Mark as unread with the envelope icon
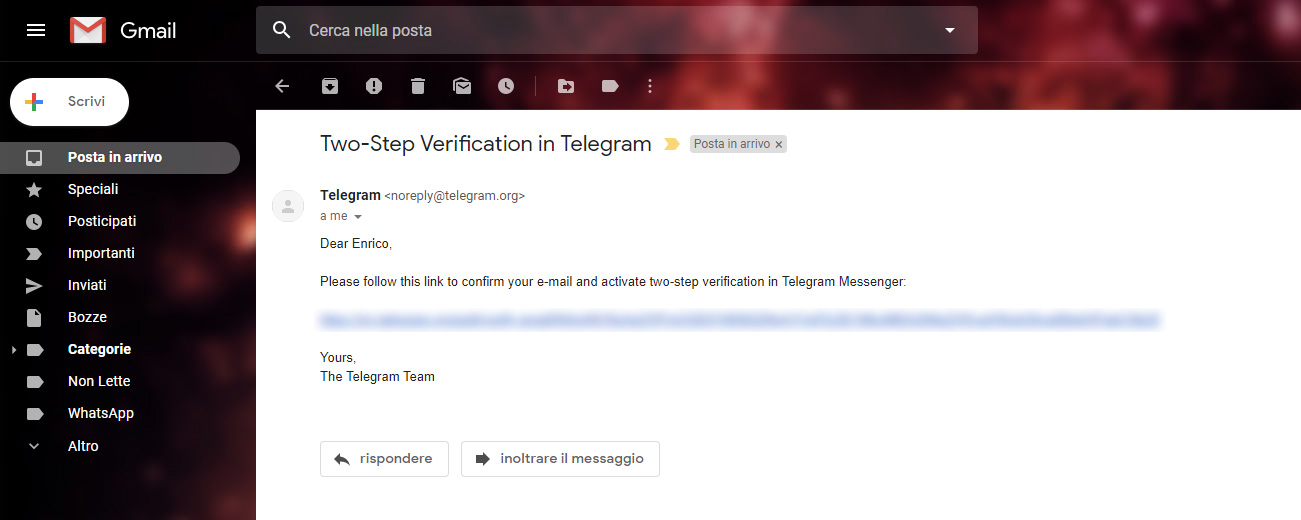 pyautogui.click(x=462, y=86)
